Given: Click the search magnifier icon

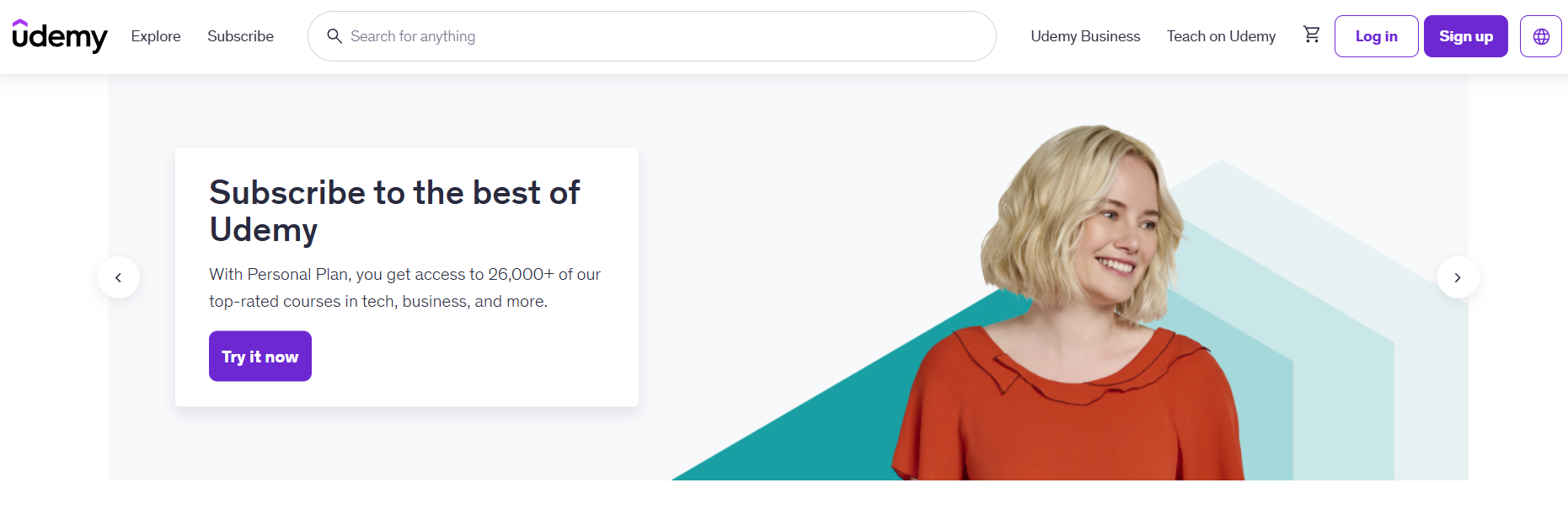Looking at the screenshot, I should (334, 36).
